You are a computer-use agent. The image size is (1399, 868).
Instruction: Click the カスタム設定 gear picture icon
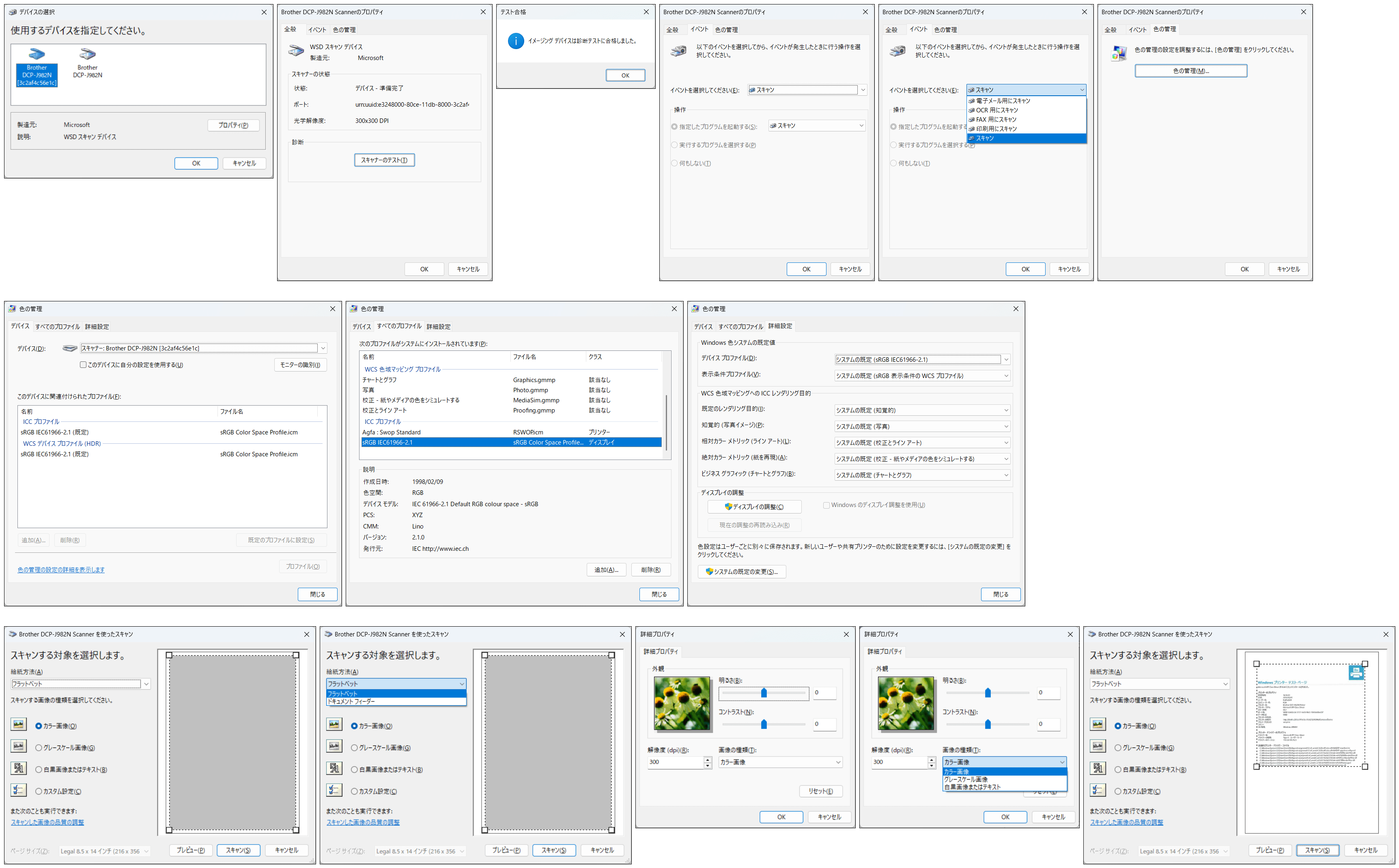coord(19,790)
